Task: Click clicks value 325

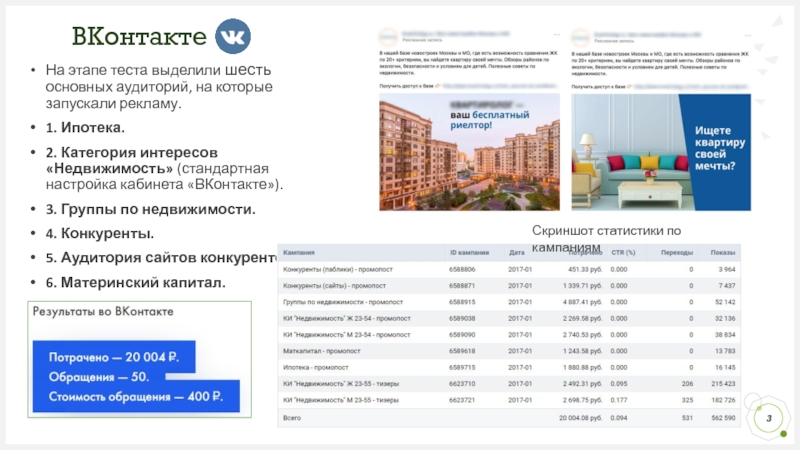Action: [687, 400]
